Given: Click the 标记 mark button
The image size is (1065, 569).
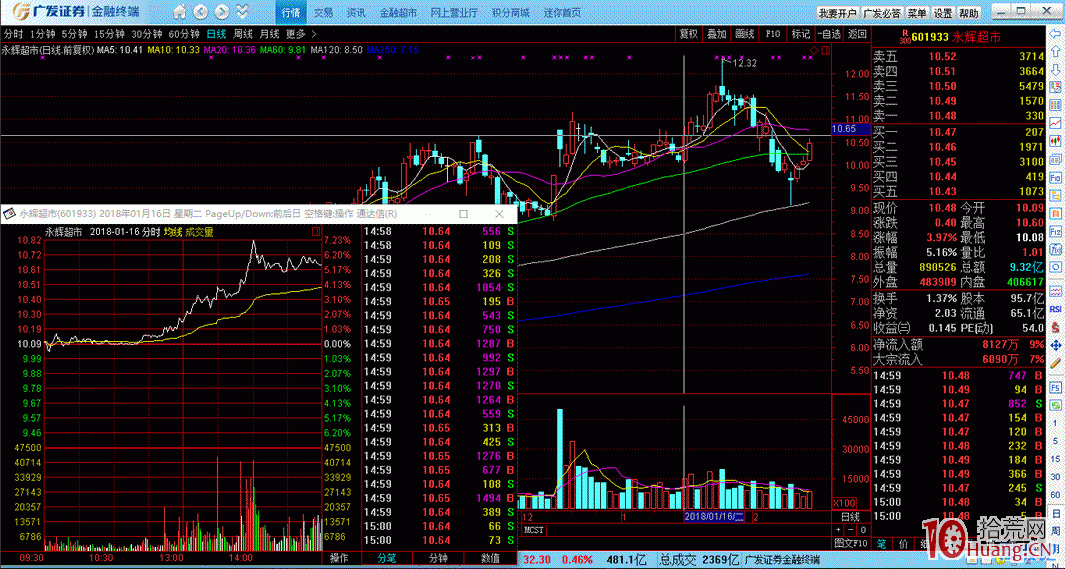Looking at the screenshot, I should 800,33.
